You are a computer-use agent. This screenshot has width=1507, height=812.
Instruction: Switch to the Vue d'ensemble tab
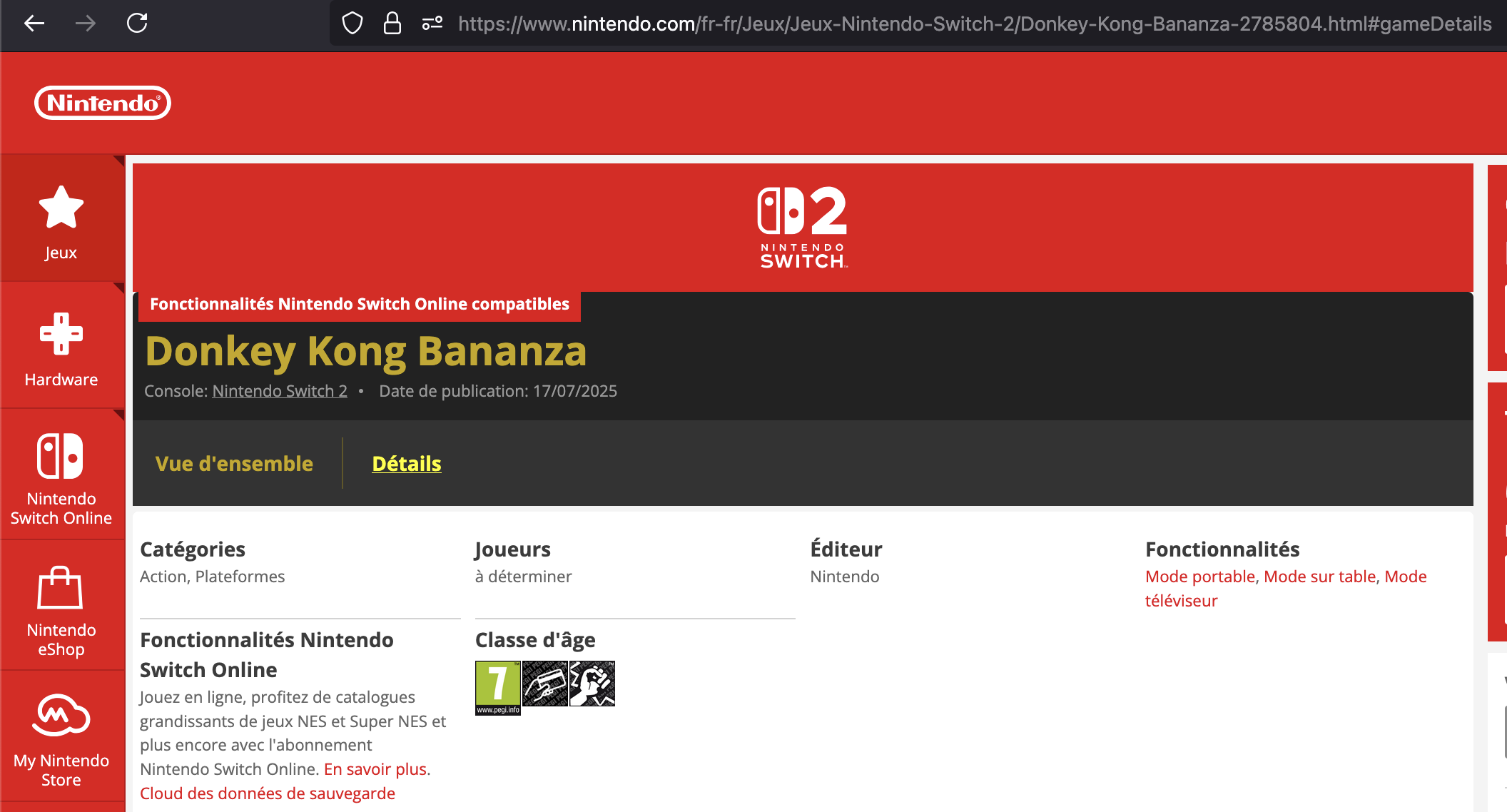point(234,464)
